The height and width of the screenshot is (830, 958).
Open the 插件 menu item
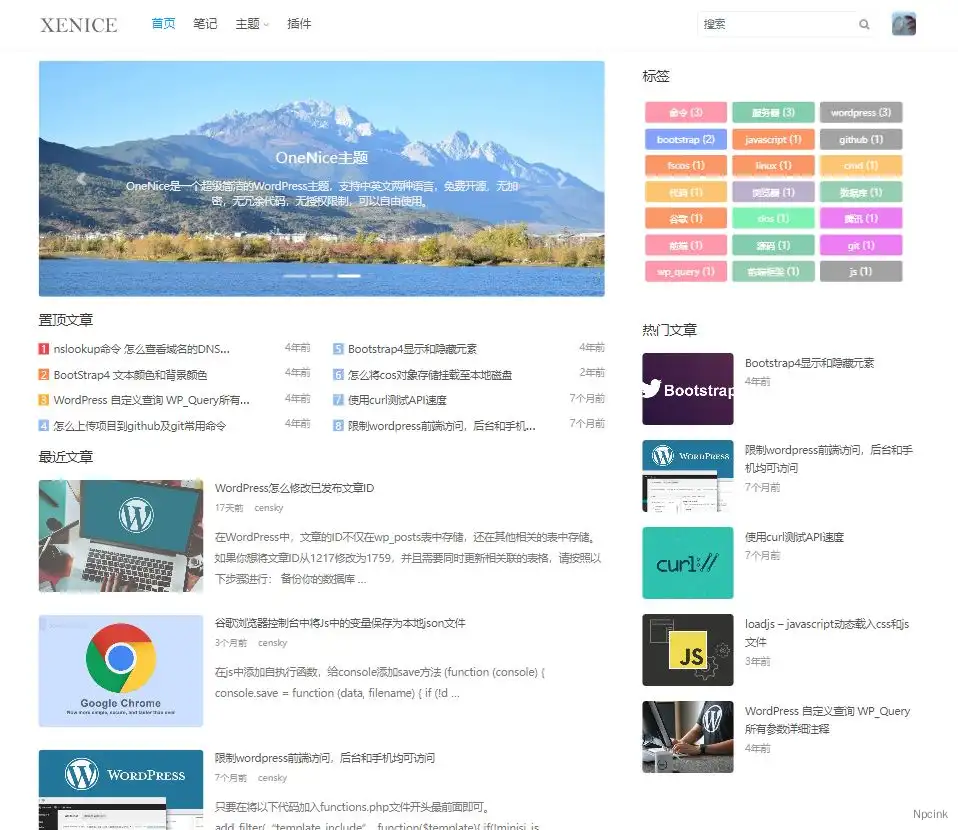[x=299, y=23]
